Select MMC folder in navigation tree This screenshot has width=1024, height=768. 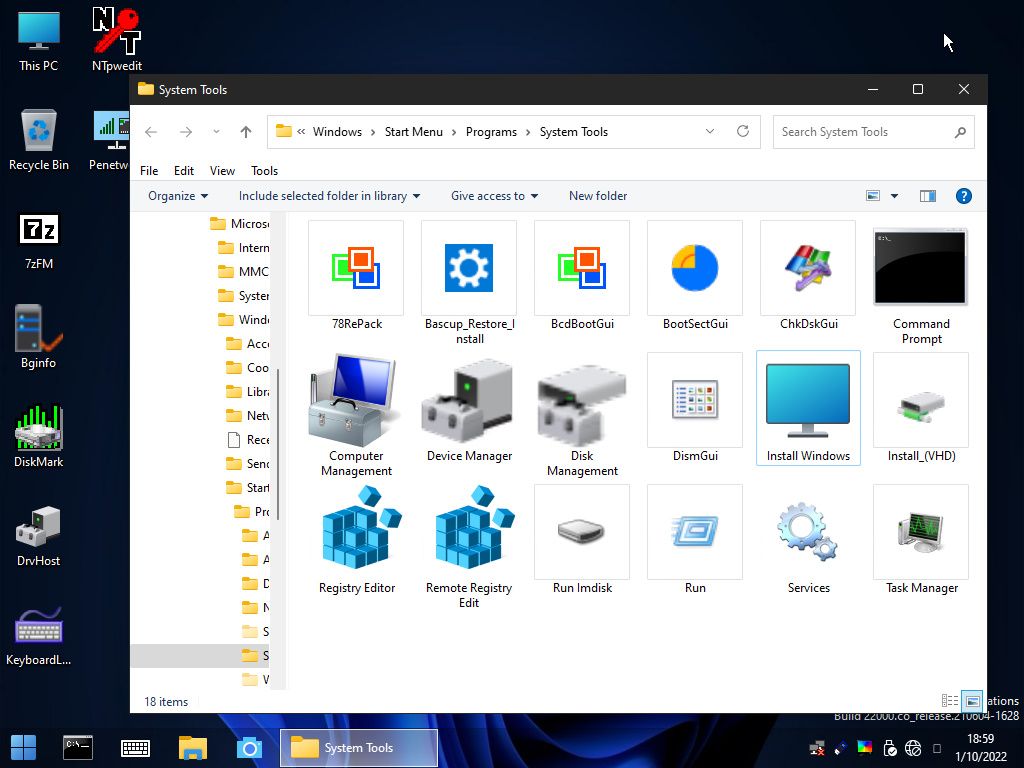[243, 272]
